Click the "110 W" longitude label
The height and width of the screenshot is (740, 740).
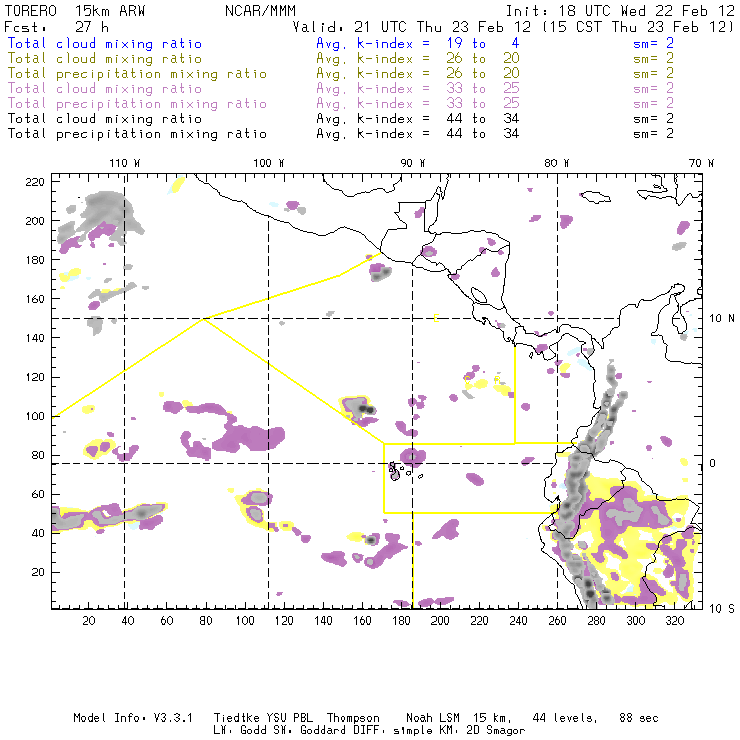[x=125, y=163]
